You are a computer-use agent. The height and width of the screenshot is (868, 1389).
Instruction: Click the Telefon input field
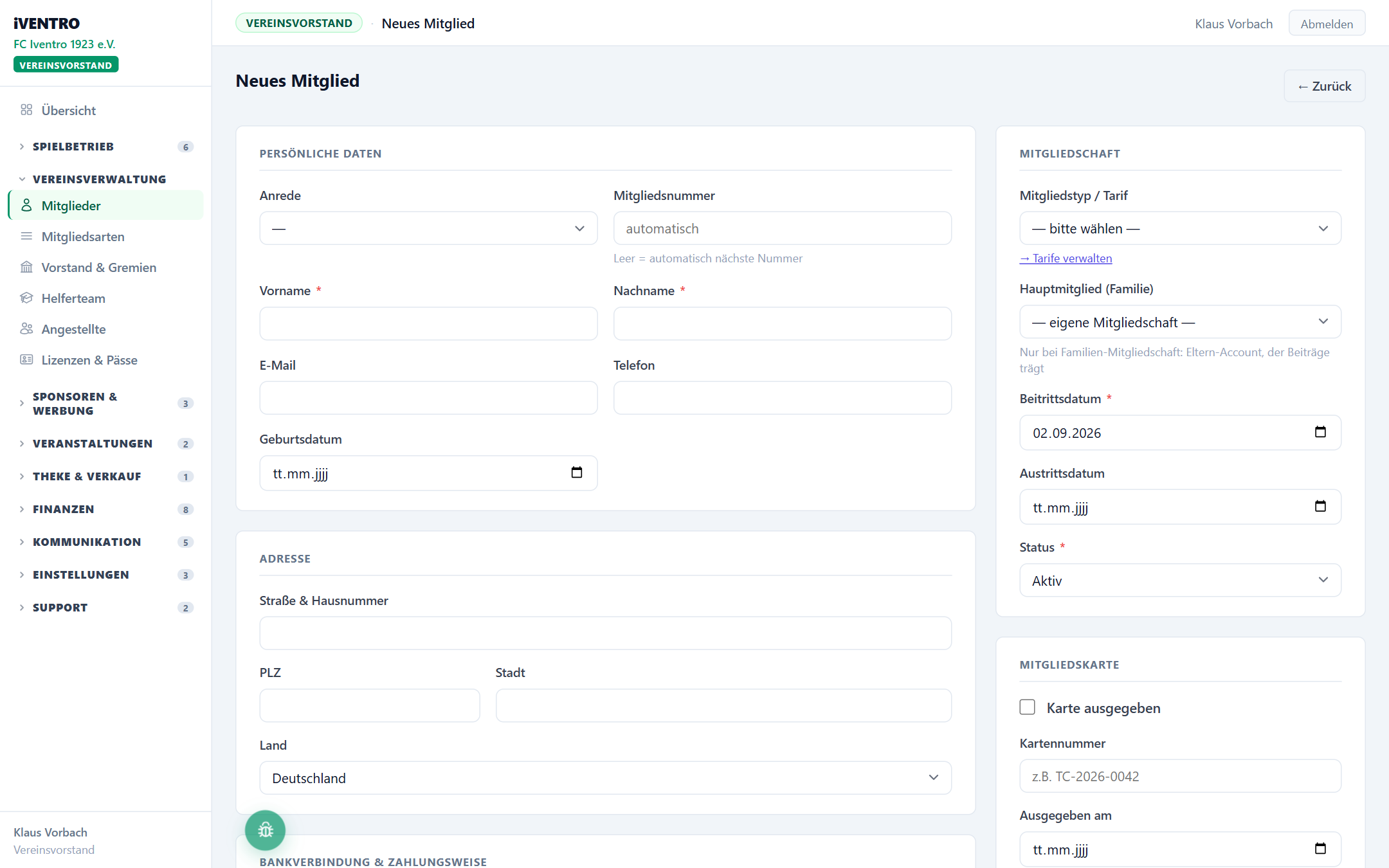(x=783, y=397)
